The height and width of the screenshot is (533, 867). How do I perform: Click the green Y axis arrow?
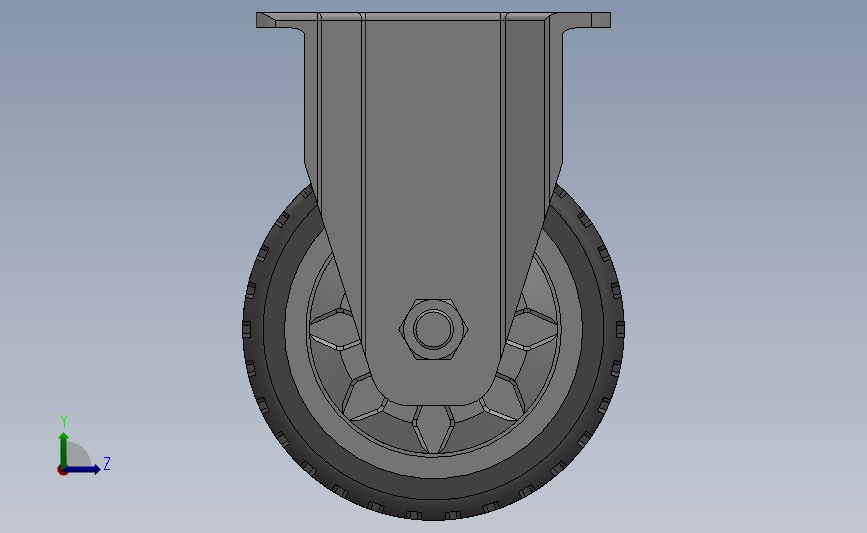(x=64, y=449)
